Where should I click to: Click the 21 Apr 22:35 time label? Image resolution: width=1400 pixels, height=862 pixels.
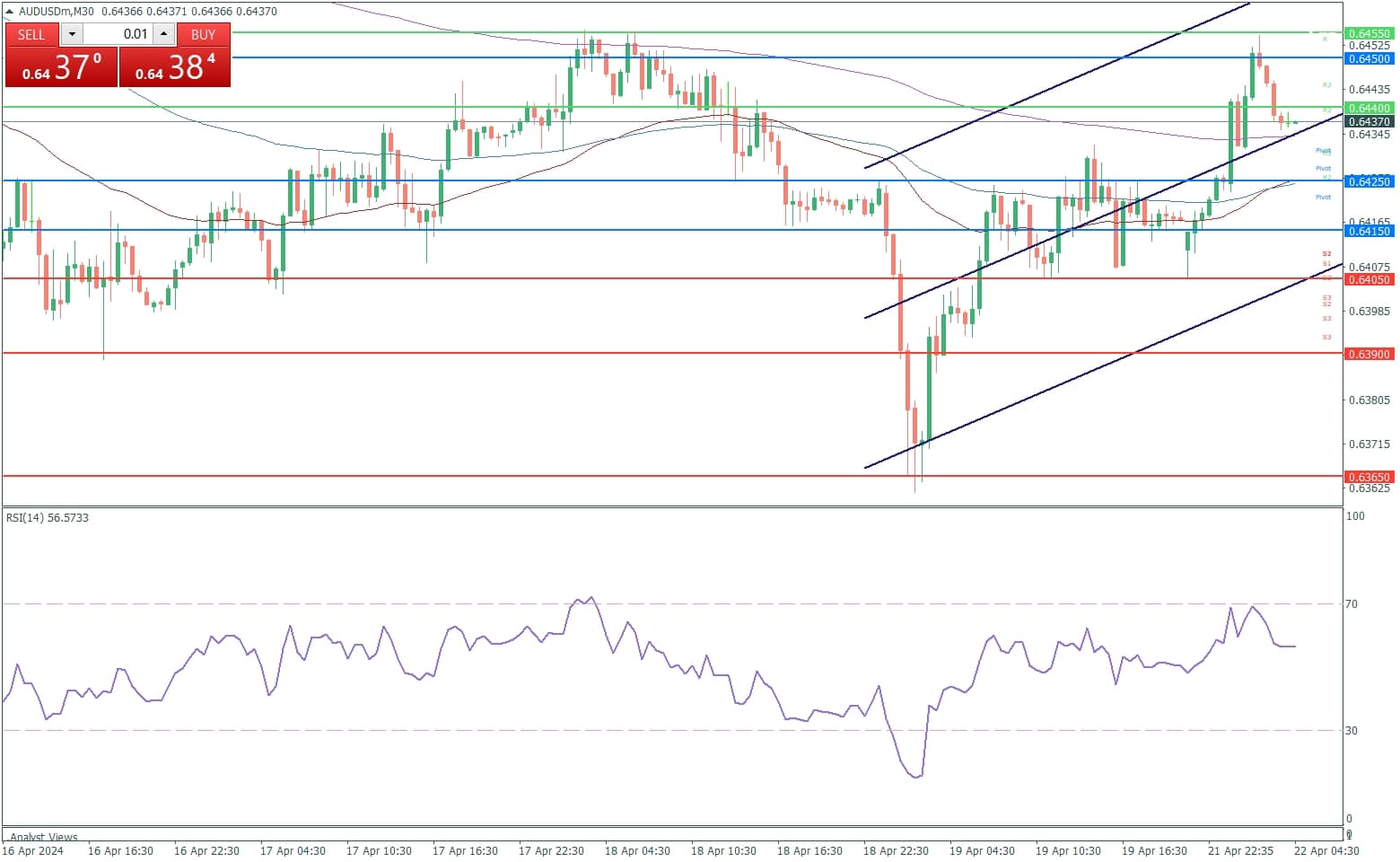[x=1240, y=850]
